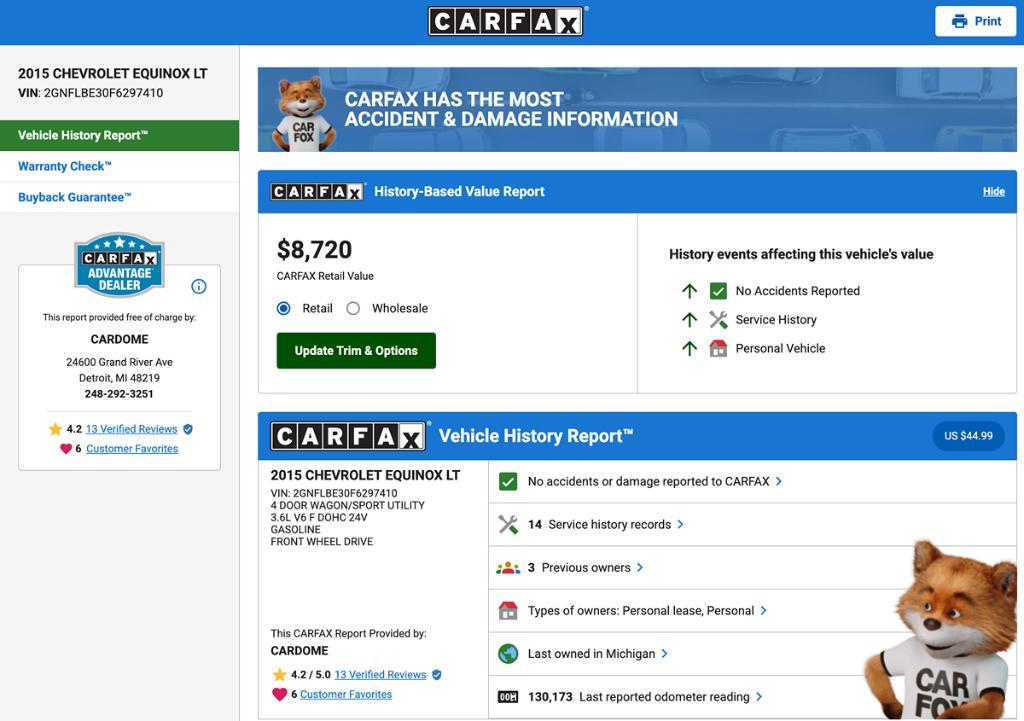This screenshot has height=721, width=1024.
Task: Click Update Trim & Options button
Action: [356, 351]
